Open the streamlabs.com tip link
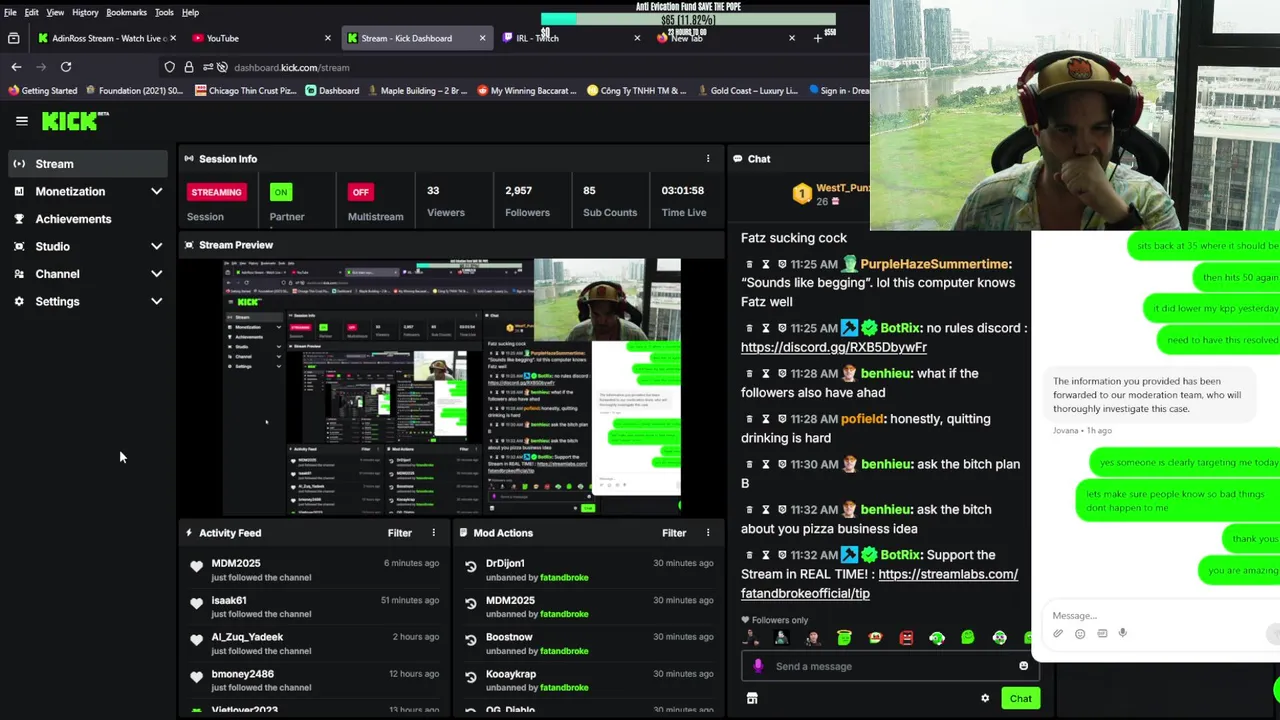Image resolution: width=1280 pixels, height=720 pixels. tap(879, 584)
